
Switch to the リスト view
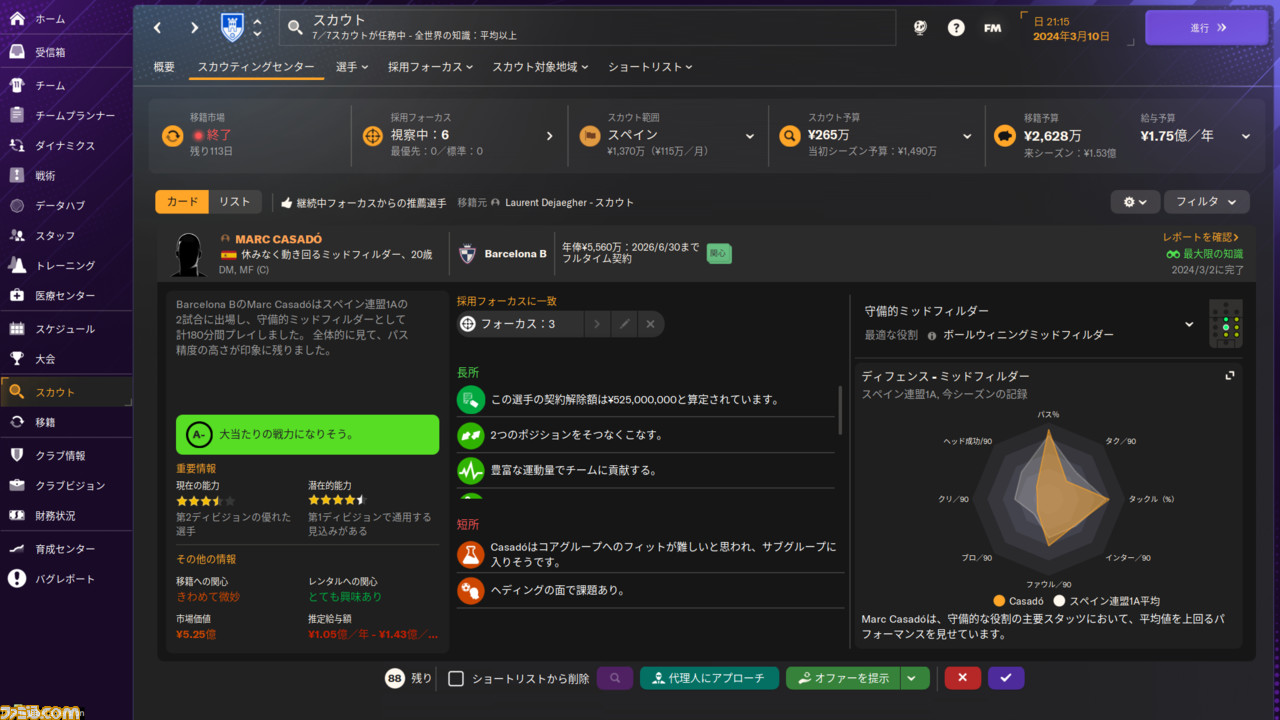(235, 202)
